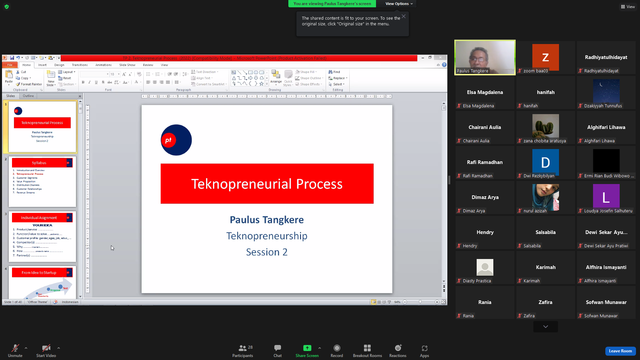Toggle Italic formatting
Screen dimensions: 640x360
[89, 82]
